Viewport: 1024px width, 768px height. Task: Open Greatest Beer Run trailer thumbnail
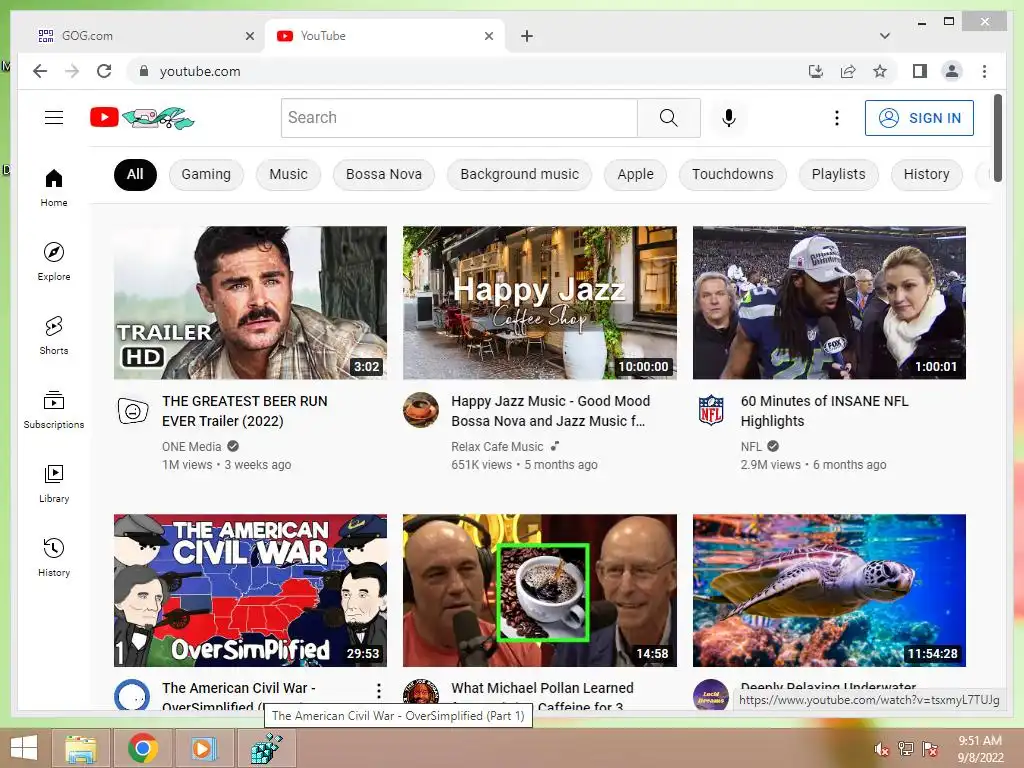coord(250,302)
